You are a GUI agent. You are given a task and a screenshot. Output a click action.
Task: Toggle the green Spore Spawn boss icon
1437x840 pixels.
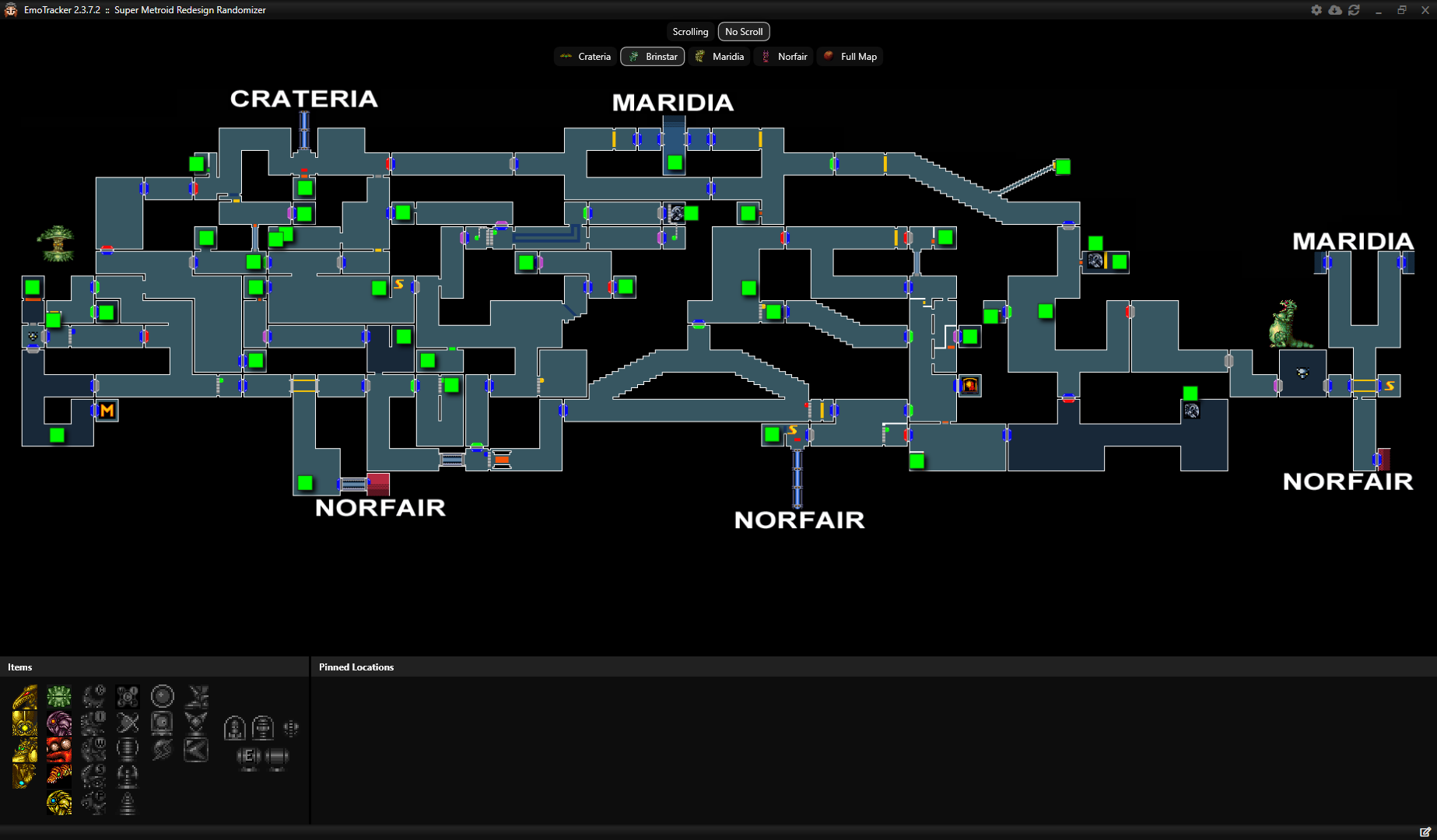(59, 696)
